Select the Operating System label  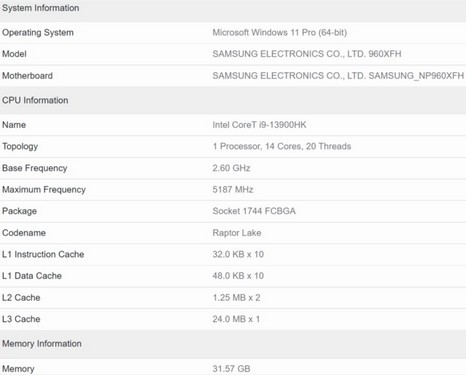[38, 33]
